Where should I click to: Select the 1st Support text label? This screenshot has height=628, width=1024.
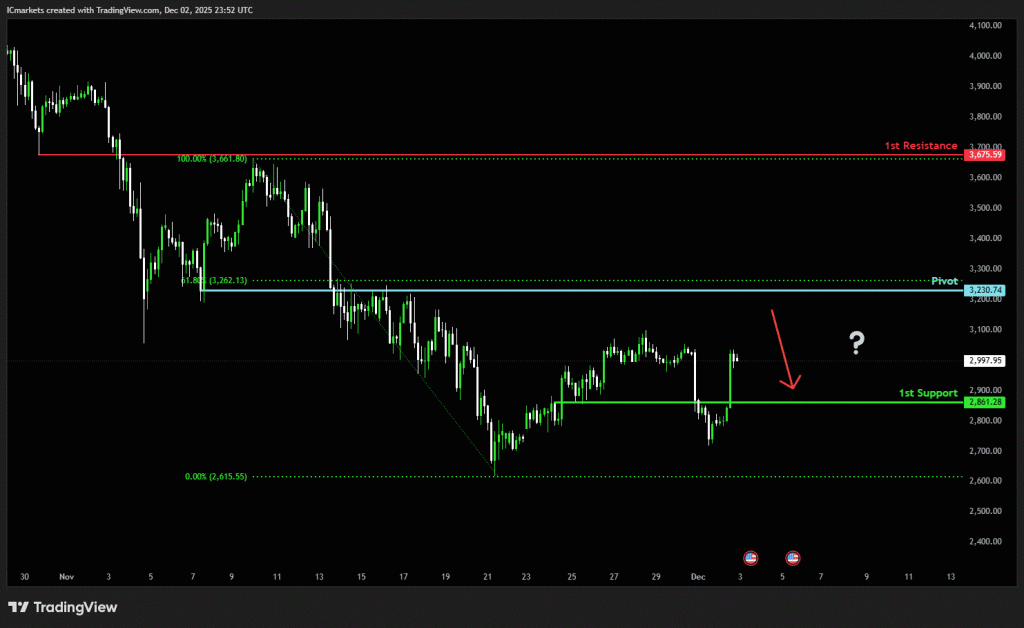pyautogui.click(x=927, y=393)
